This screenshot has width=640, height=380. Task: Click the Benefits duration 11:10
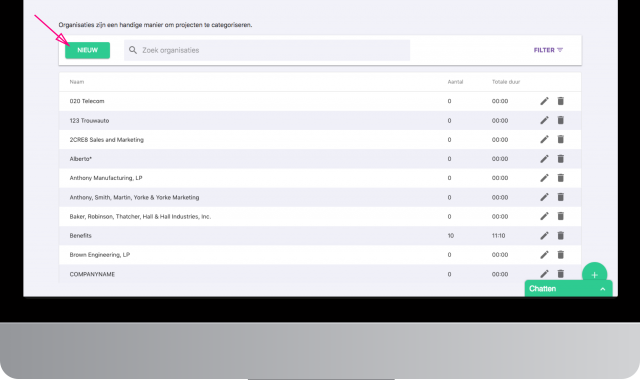click(498, 236)
